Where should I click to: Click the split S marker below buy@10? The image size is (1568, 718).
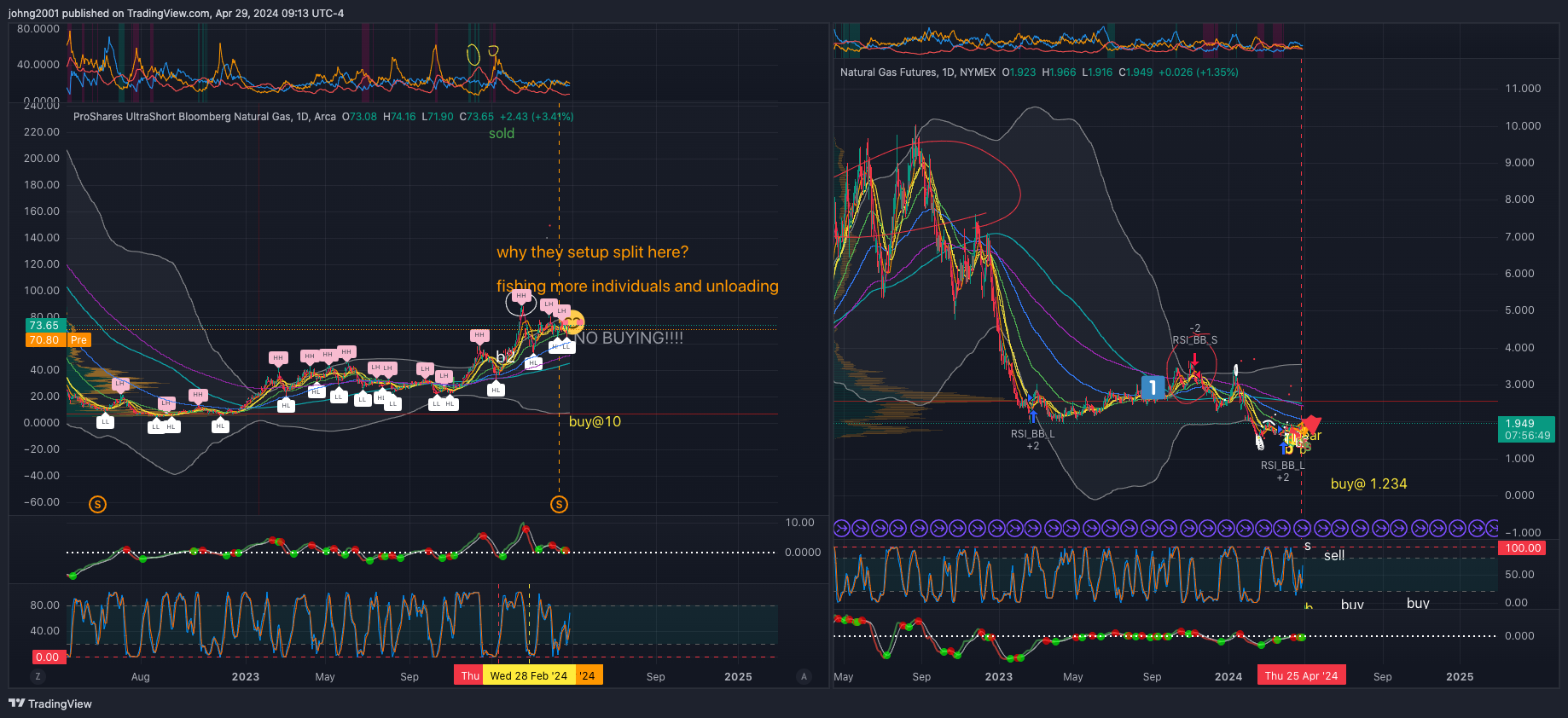point(559,505)
